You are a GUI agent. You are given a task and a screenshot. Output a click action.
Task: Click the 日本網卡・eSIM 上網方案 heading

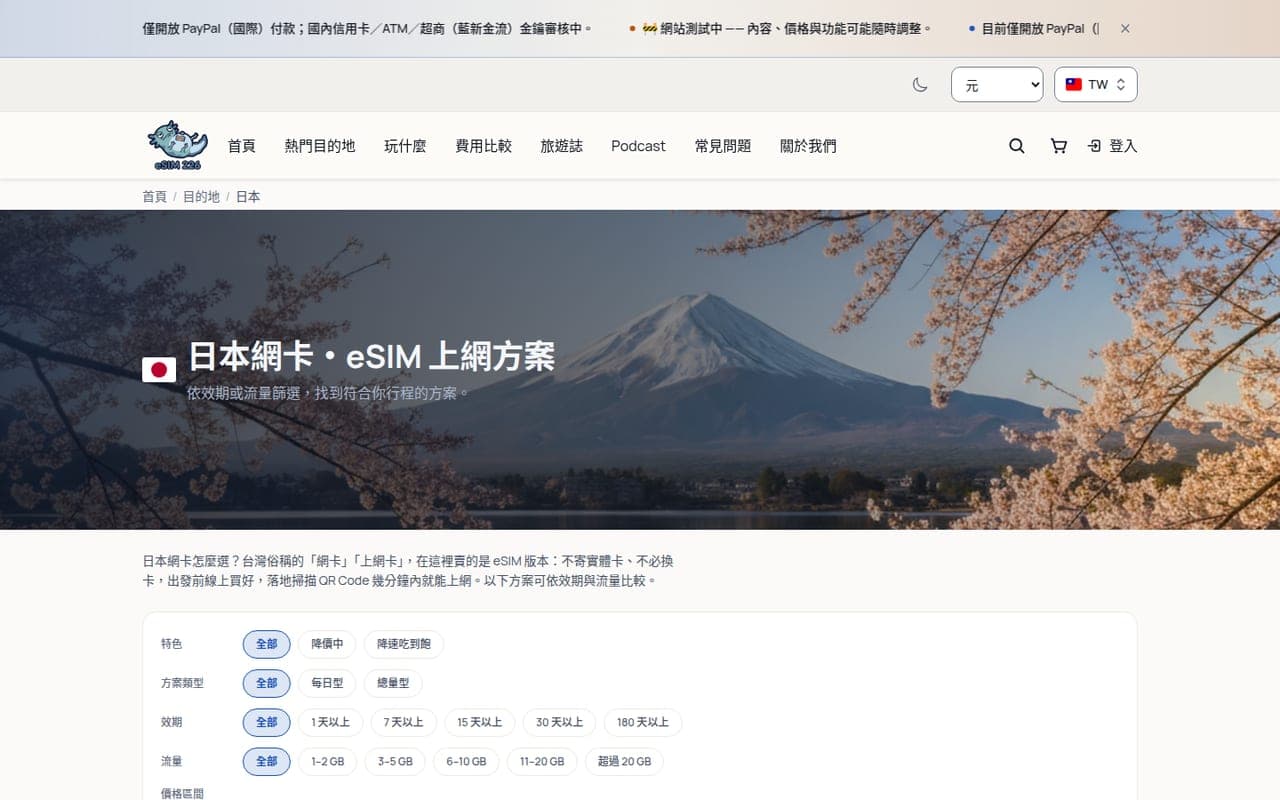point(371,355)
